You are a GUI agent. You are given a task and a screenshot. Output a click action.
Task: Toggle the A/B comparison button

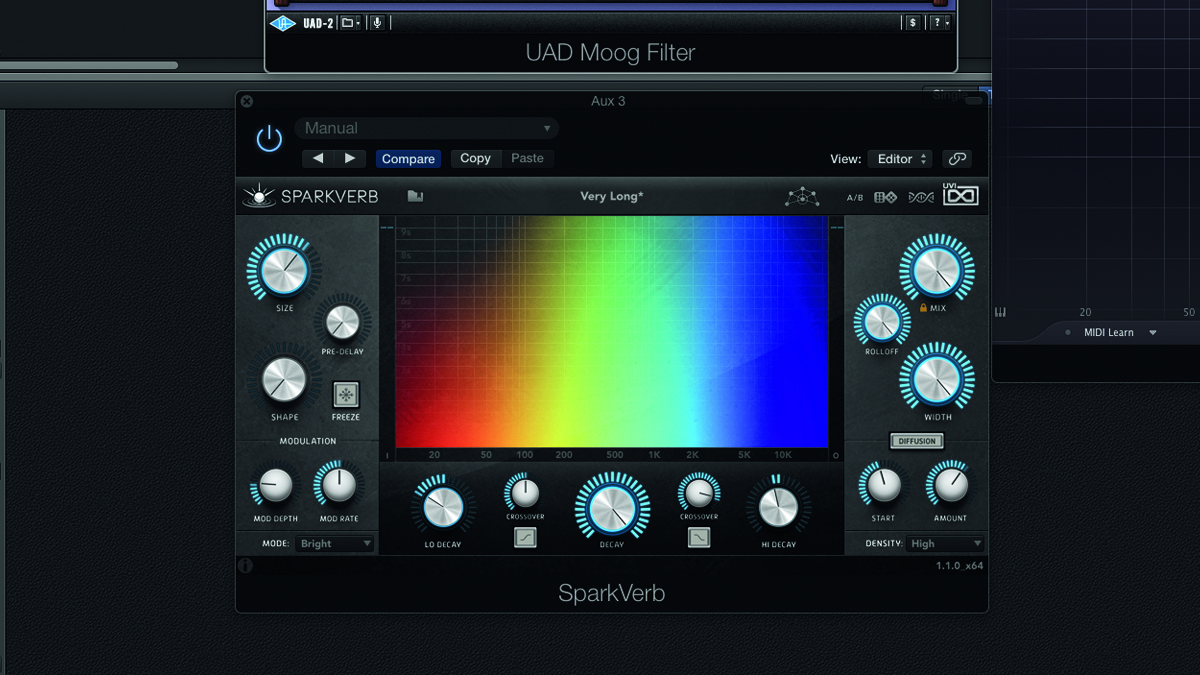[855, 198]
